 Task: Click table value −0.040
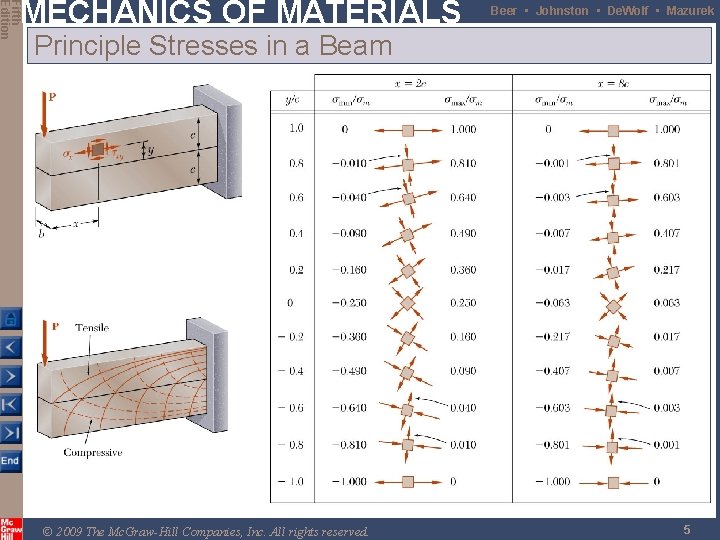[349, 197]
